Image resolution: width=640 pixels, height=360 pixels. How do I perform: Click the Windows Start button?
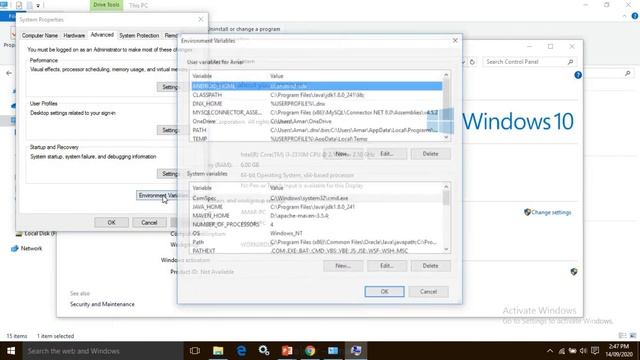pos(11,351)
